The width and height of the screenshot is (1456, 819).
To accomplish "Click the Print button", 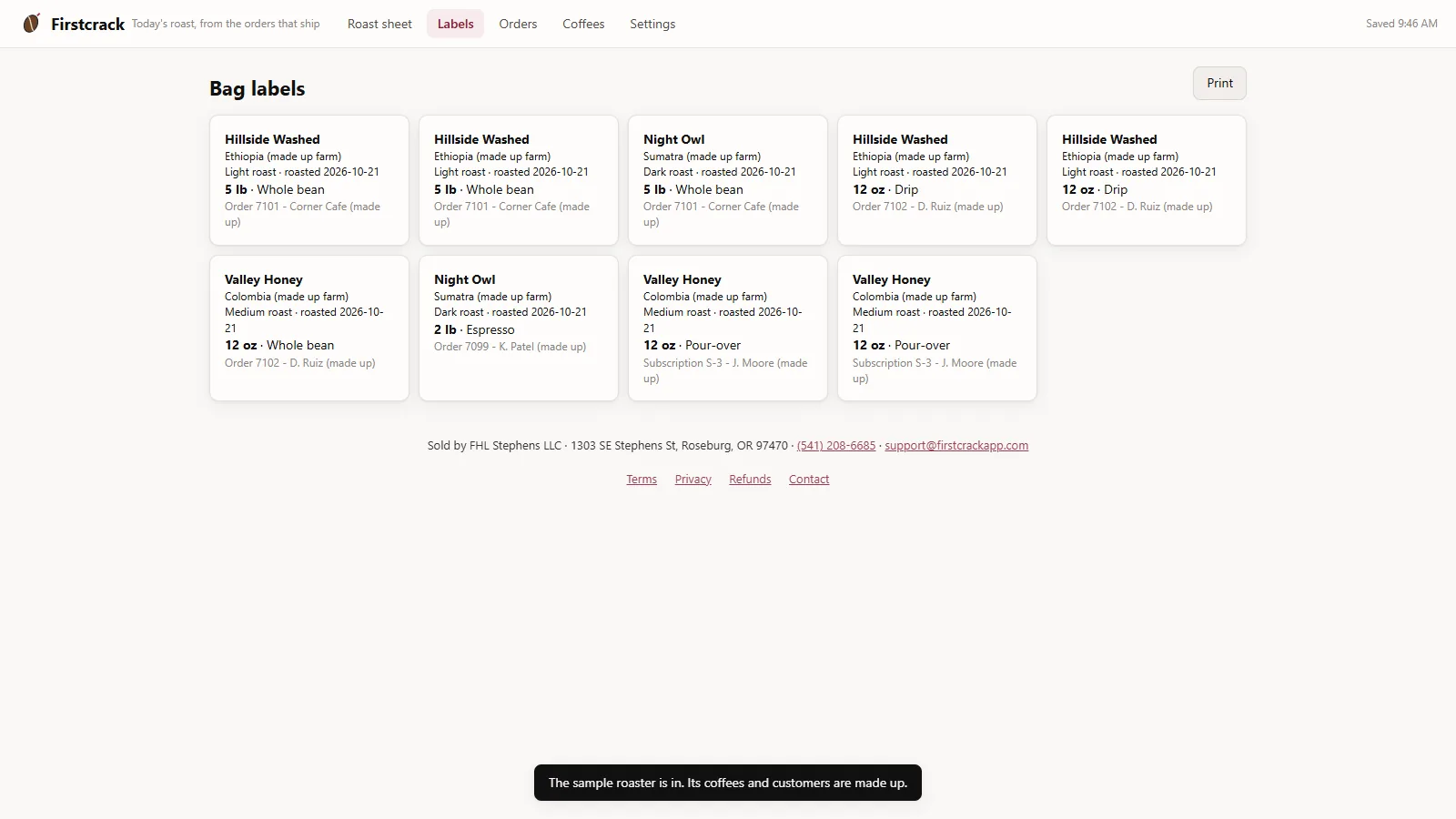I will point(1219,83).
